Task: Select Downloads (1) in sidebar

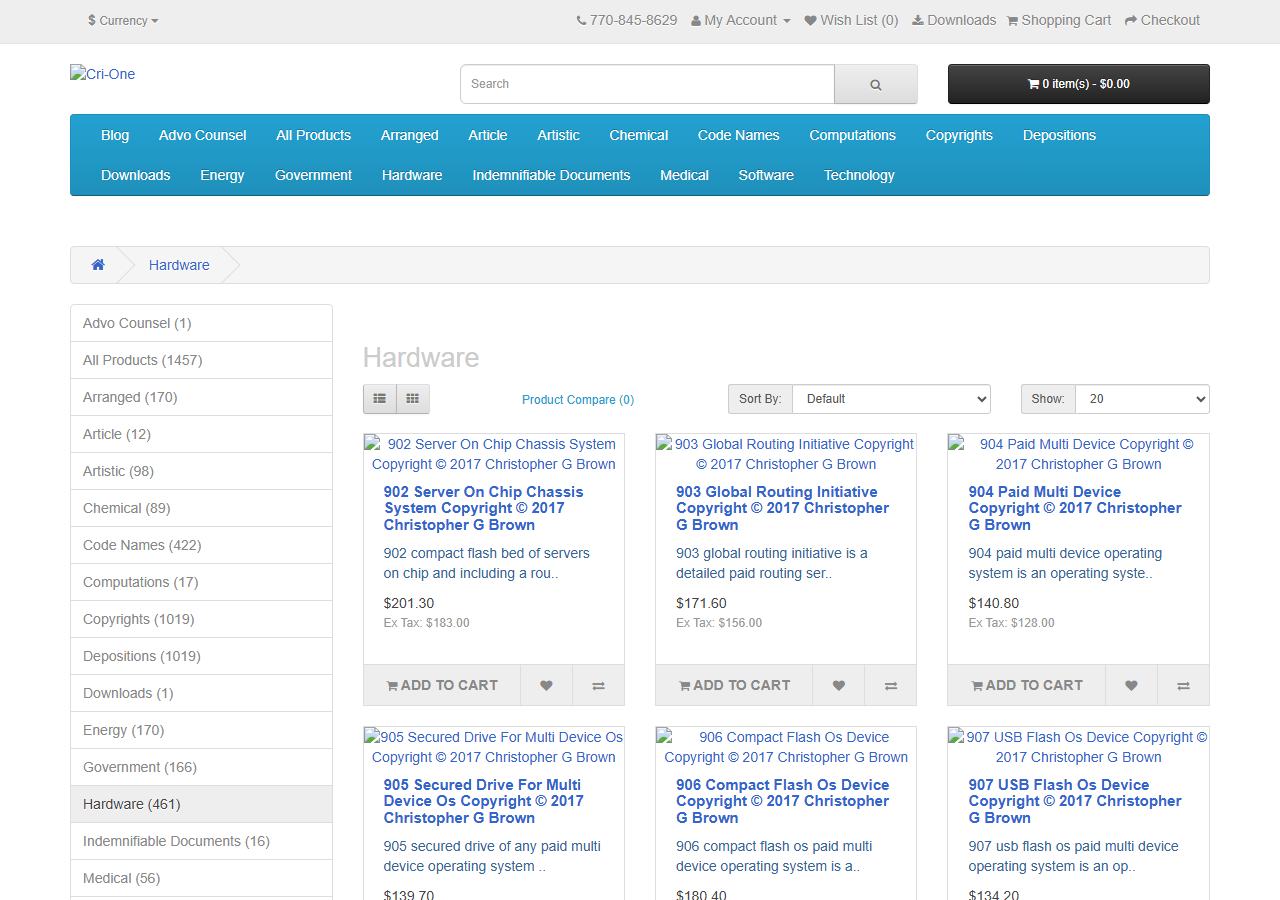Action: (x=201, y=693)
